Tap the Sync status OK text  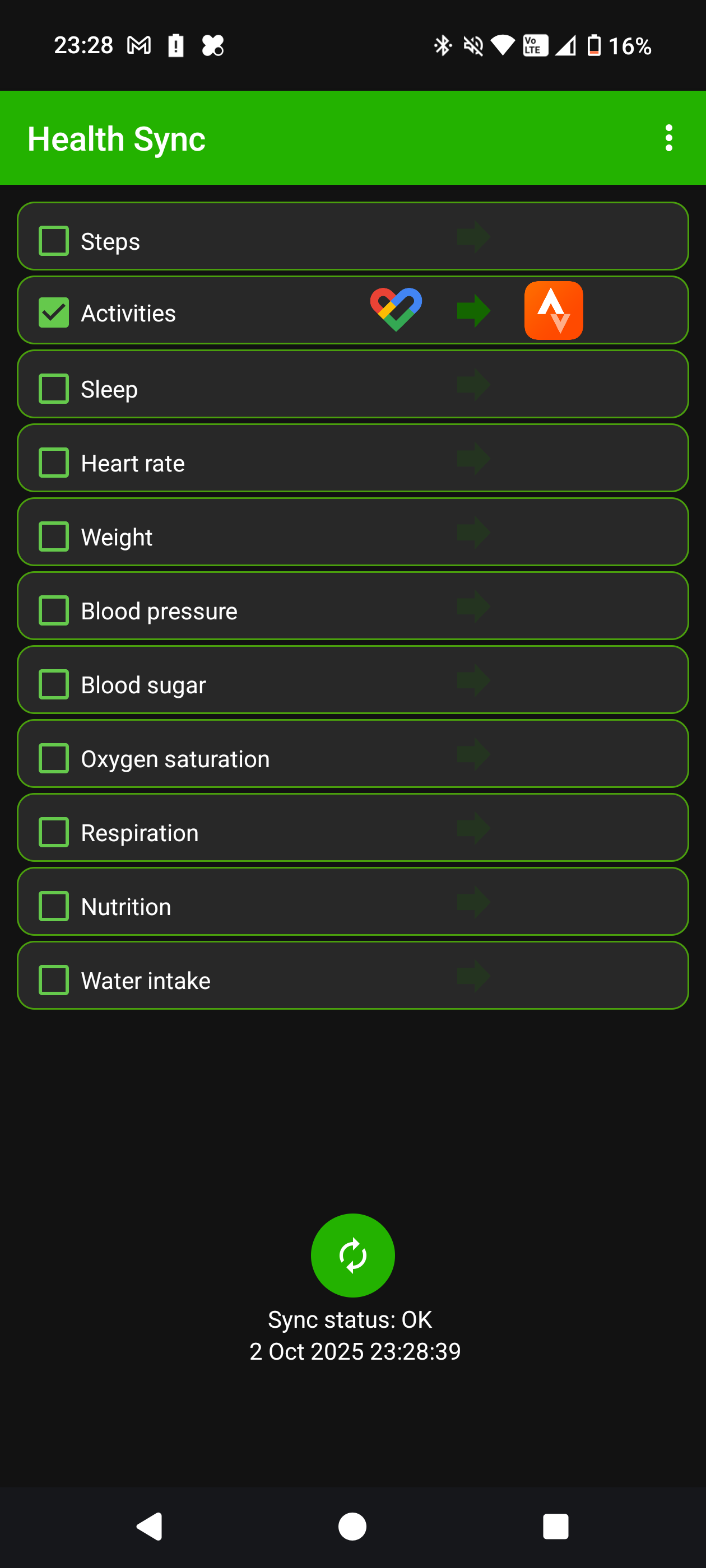click(x=350, y=1320)
